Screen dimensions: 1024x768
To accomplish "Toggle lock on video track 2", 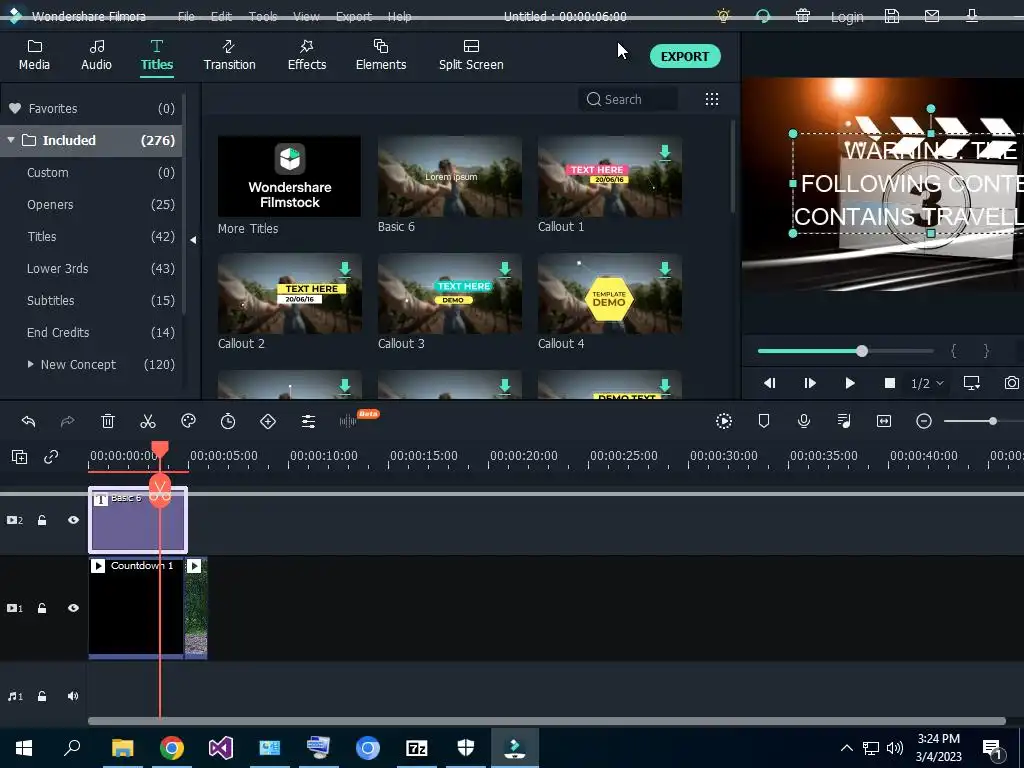I will coord(42,520).
